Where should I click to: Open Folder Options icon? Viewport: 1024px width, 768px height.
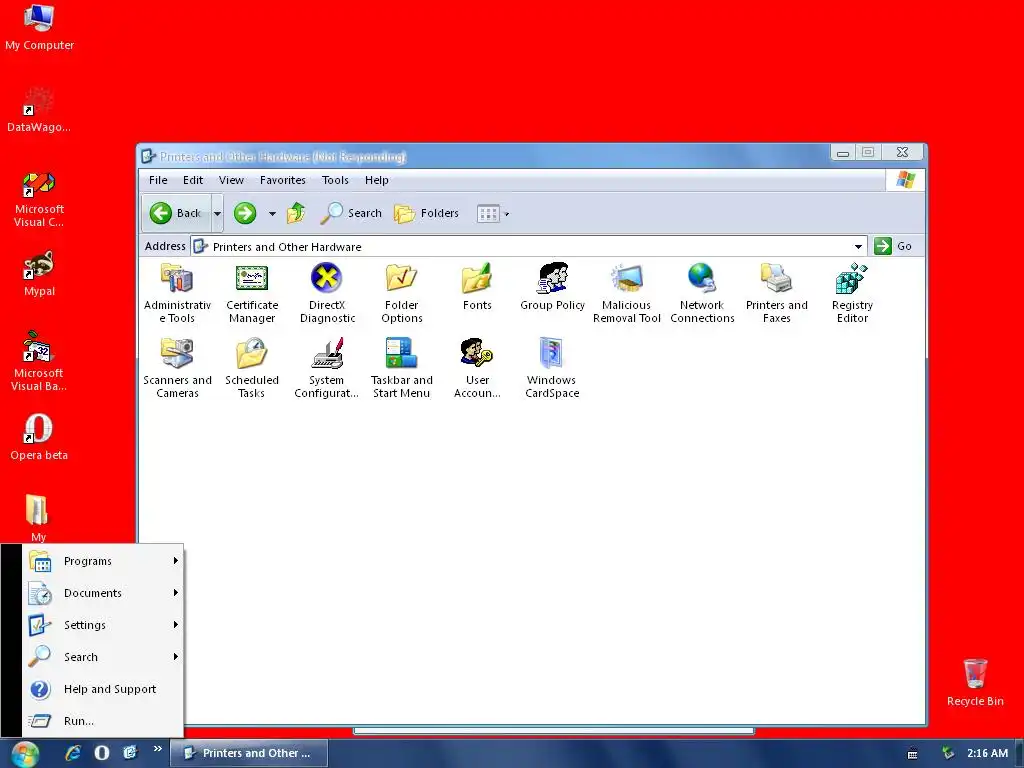402,293
